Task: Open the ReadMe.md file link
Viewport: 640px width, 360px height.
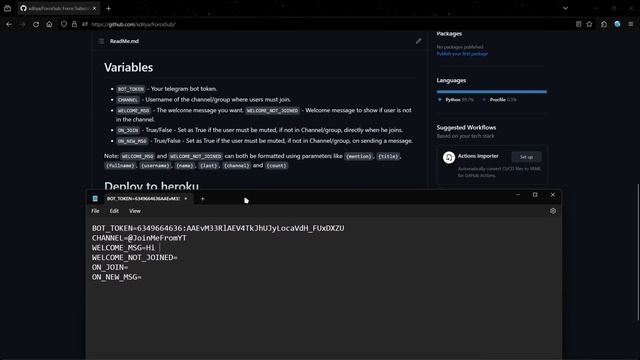Action: [124, 41]
